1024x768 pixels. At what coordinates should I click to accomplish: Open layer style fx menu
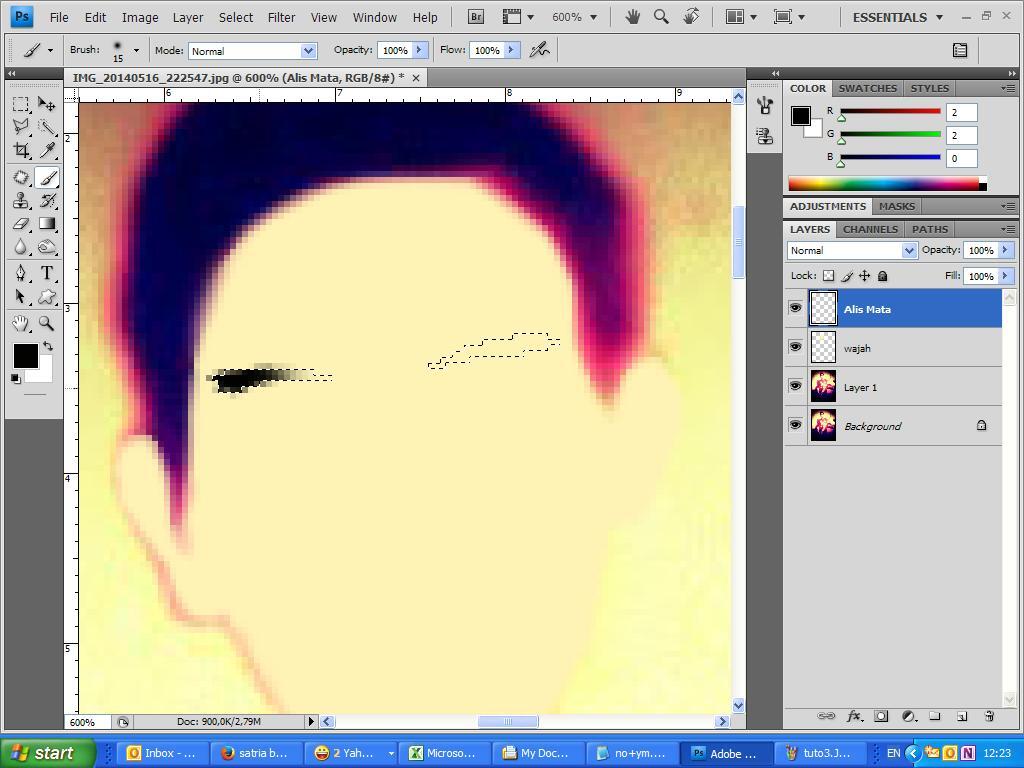pos(854,716)
